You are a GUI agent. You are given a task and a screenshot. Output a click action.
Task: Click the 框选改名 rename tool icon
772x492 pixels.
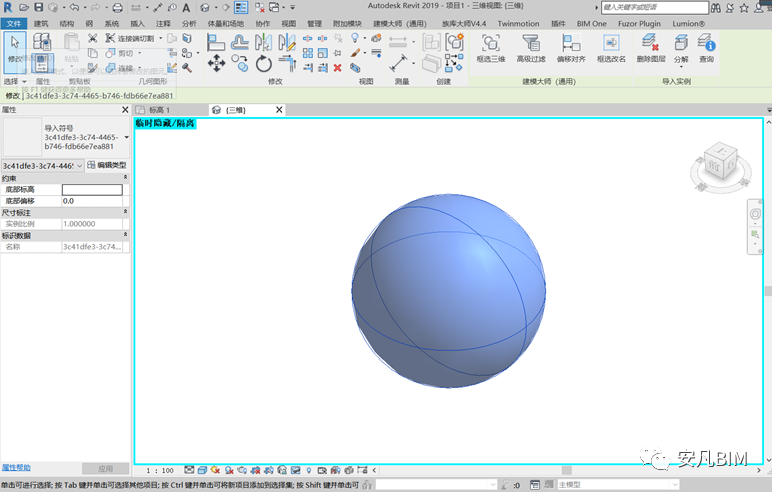(x=611, y=43)
